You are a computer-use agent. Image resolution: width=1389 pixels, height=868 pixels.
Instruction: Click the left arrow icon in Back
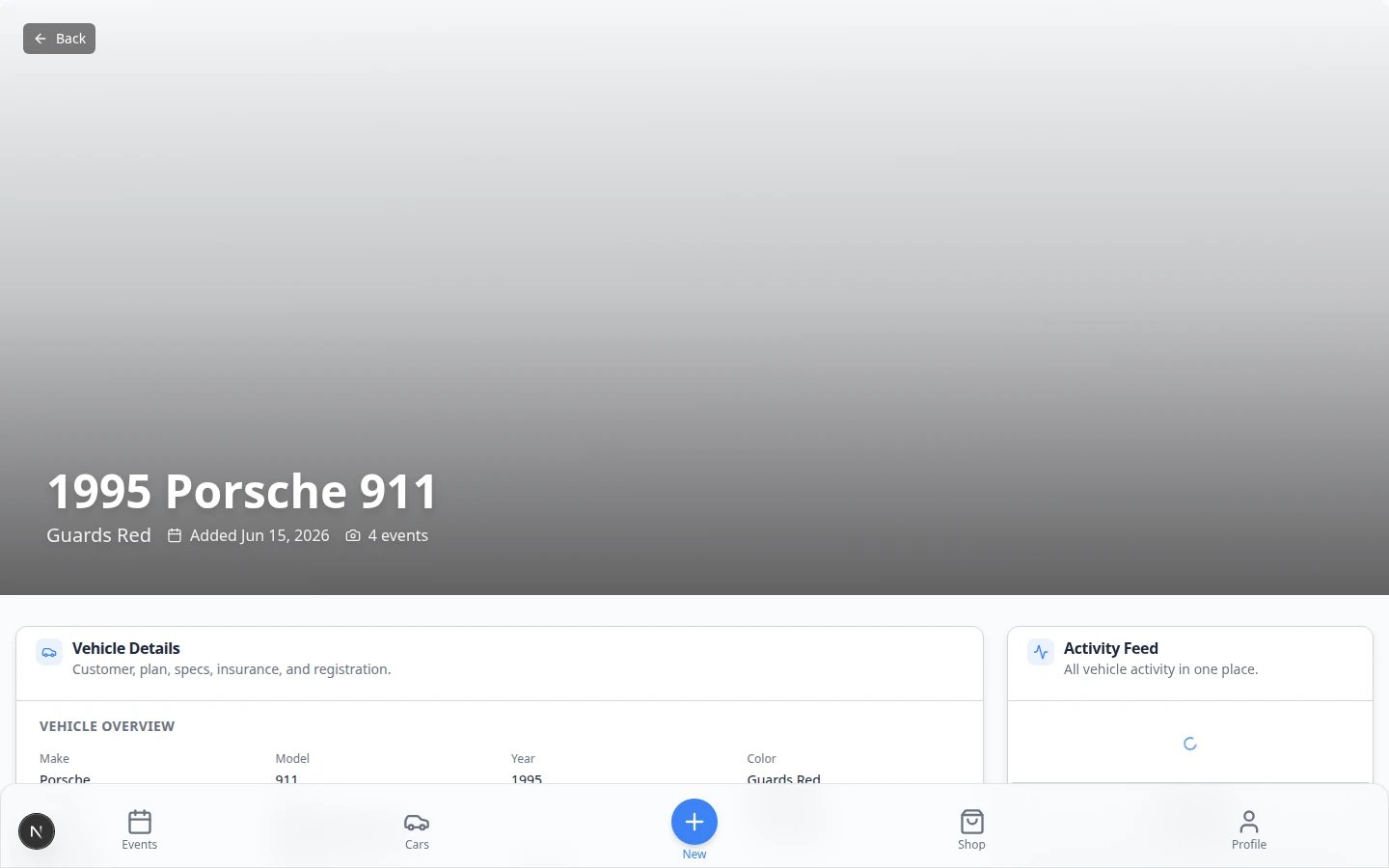point(41,39)
